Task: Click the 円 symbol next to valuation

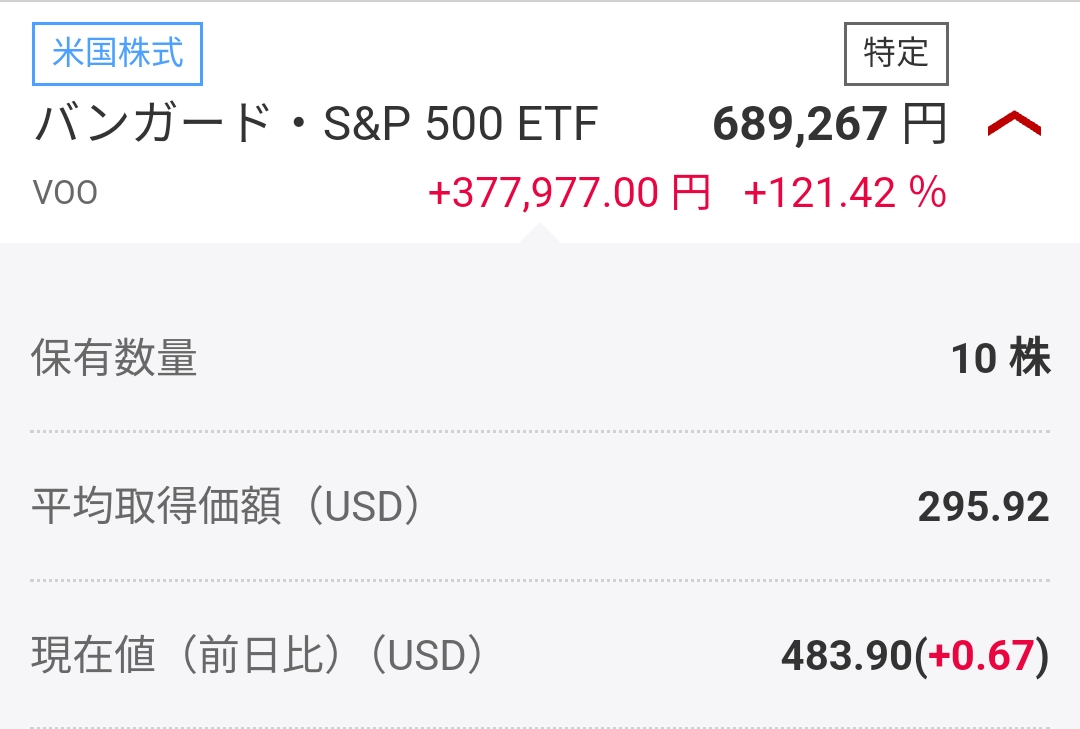Action: [x=925, y=124]
